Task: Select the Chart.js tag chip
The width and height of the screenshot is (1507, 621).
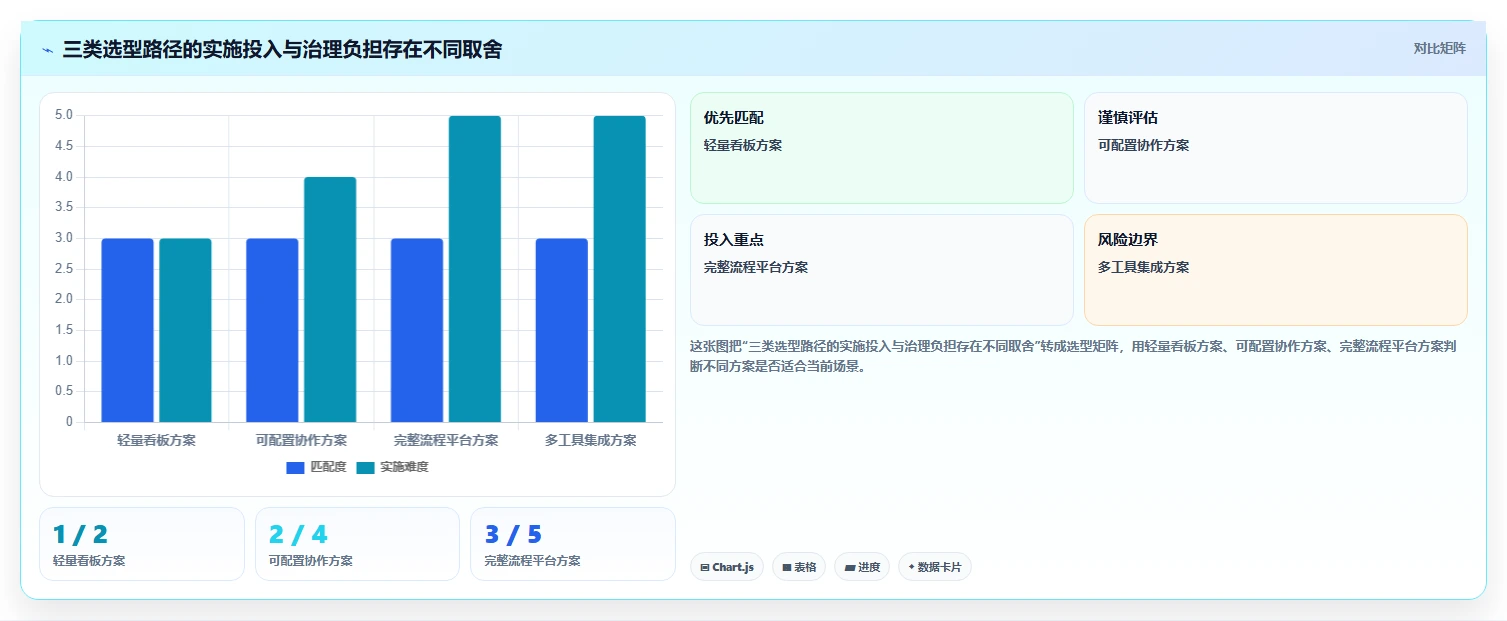Action: click(727, 567)
